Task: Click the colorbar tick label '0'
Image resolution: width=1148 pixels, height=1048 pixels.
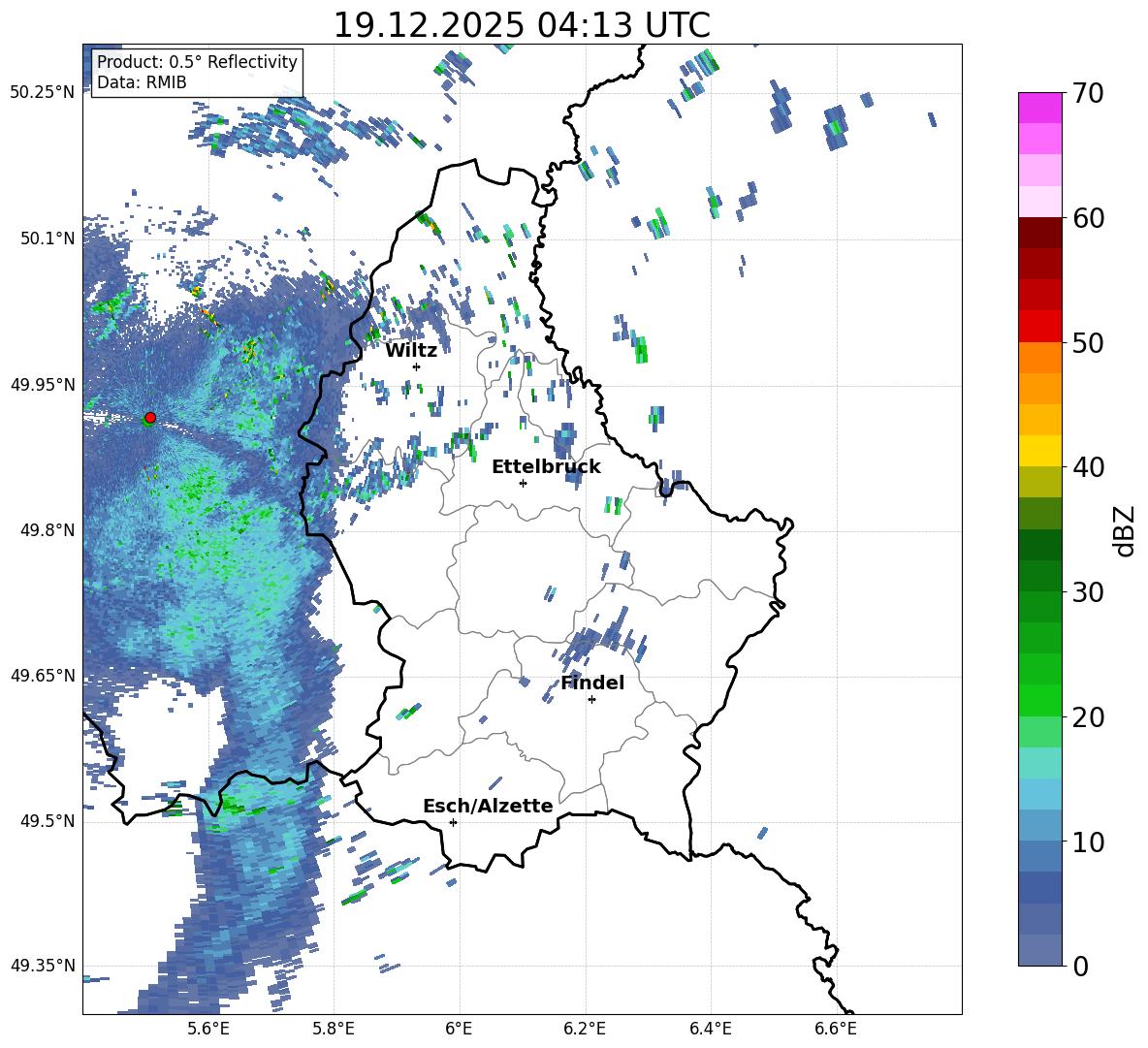Action: point(1080,967)
